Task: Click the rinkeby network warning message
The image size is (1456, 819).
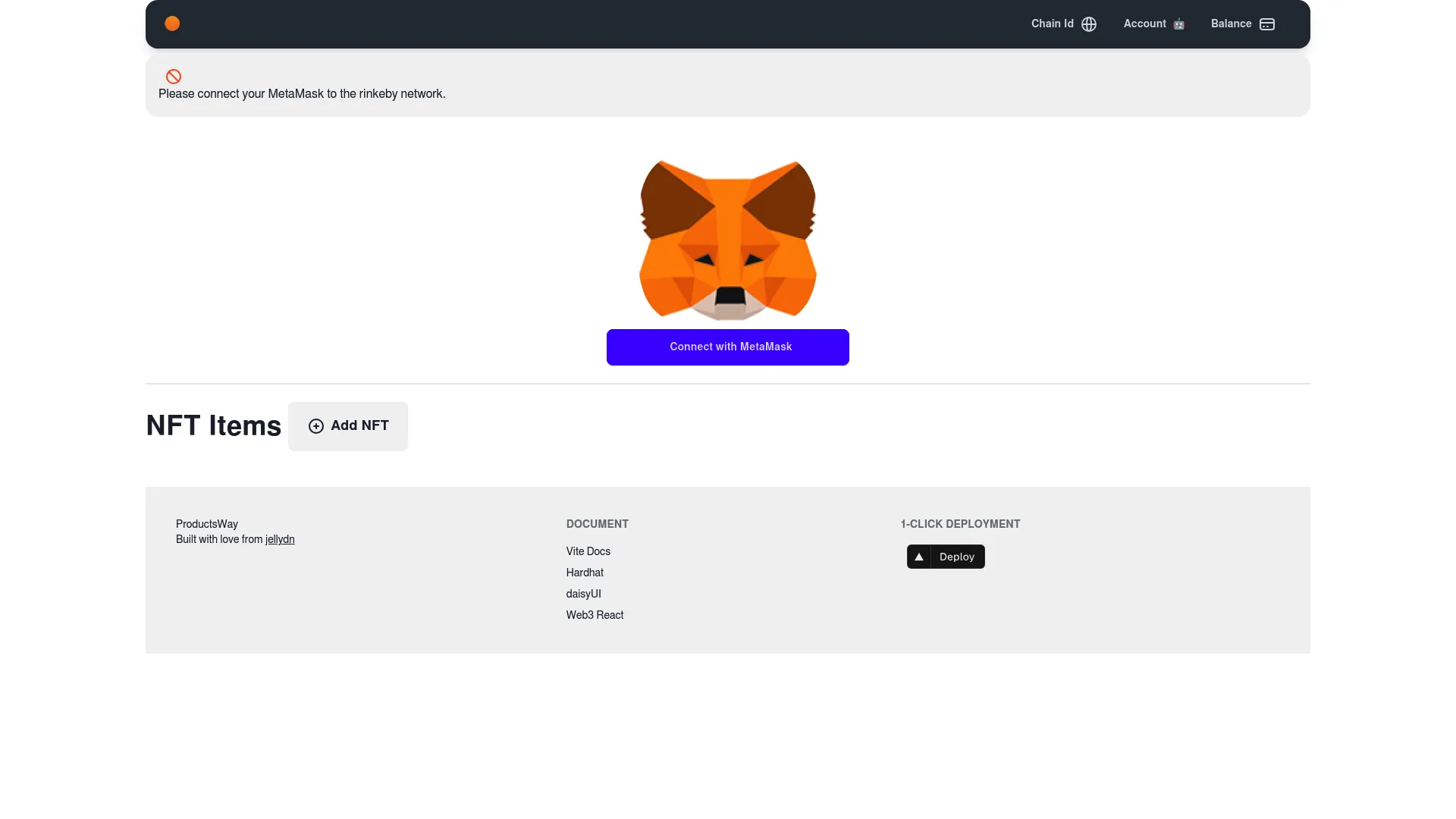Action: point(302,94)
